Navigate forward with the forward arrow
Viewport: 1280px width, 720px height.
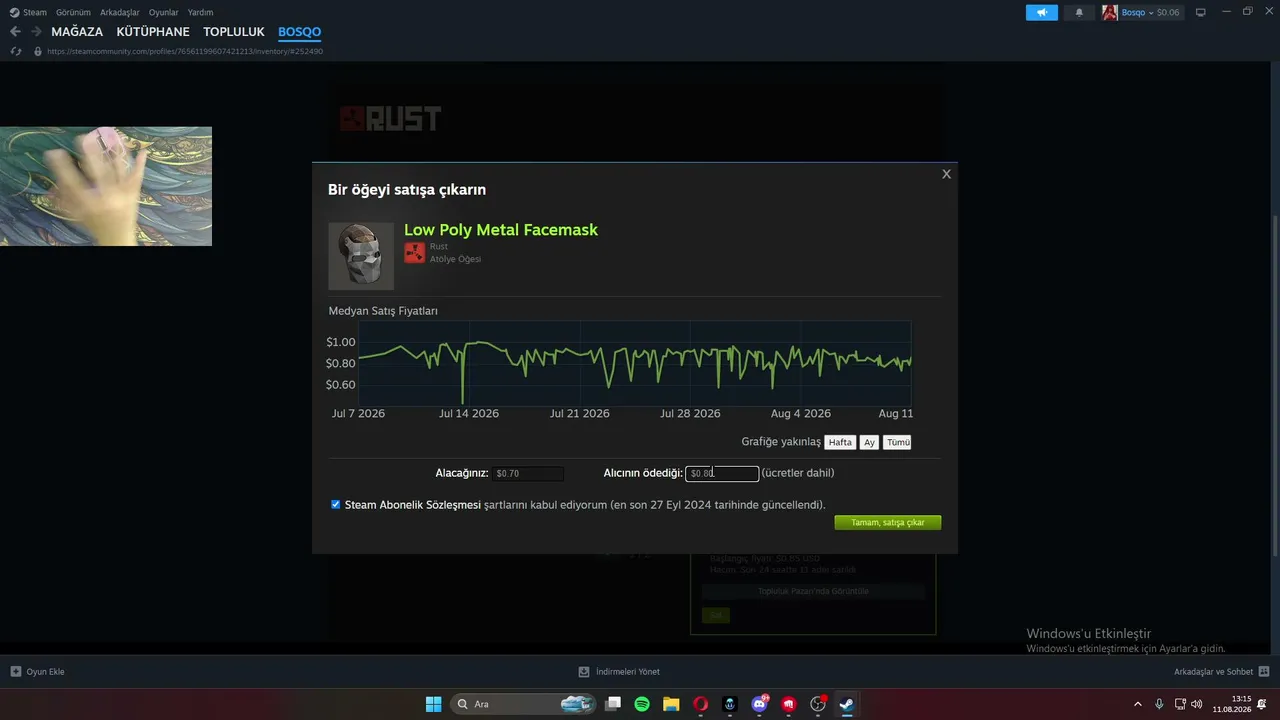(36, 32)
